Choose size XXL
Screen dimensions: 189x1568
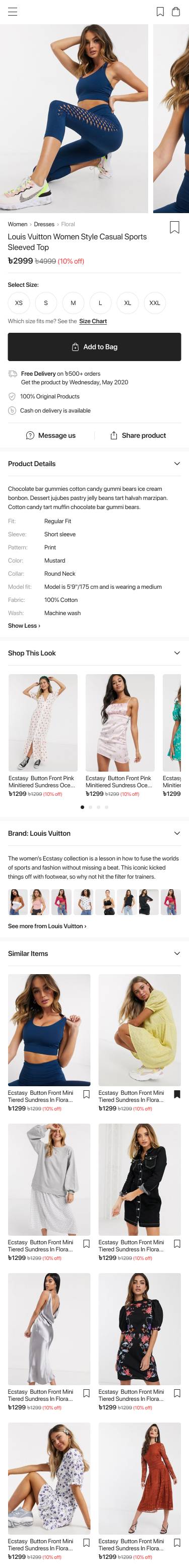pyautogui.click(x=155, y=302)
